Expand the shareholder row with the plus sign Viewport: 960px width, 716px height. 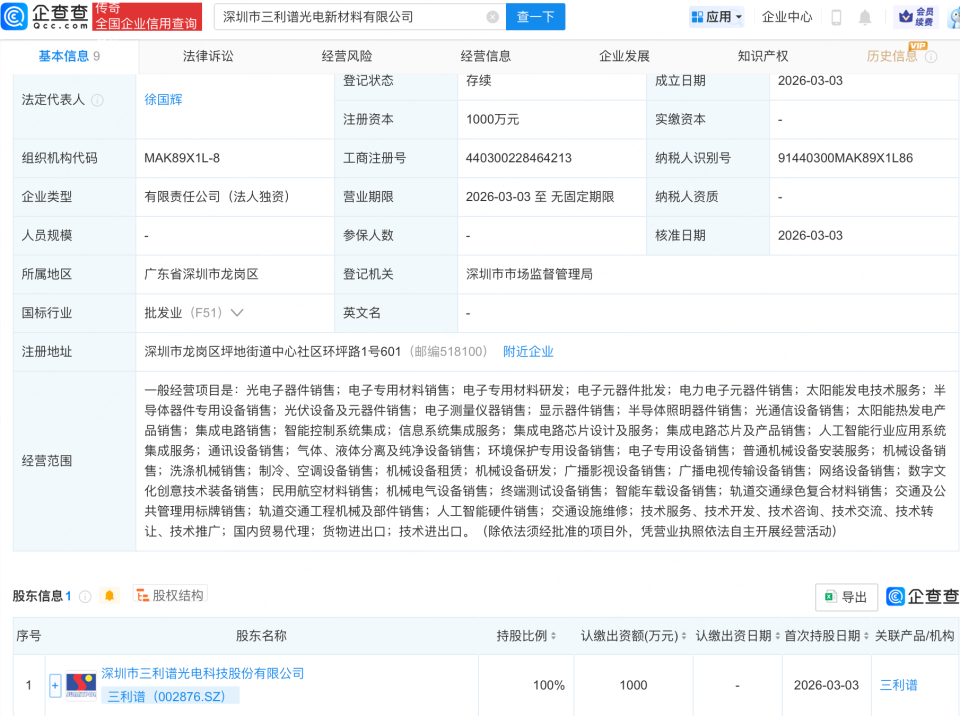55,685
